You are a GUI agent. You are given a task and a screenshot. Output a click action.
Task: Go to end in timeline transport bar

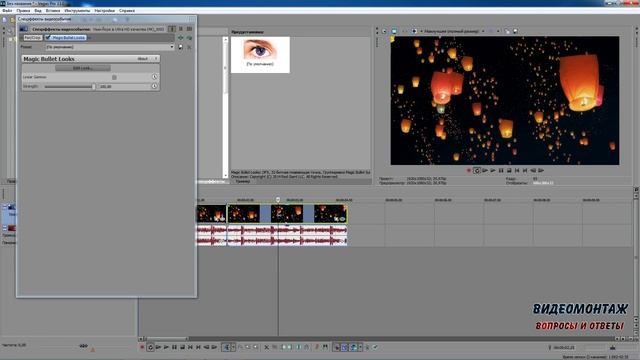tap(198, 347)
